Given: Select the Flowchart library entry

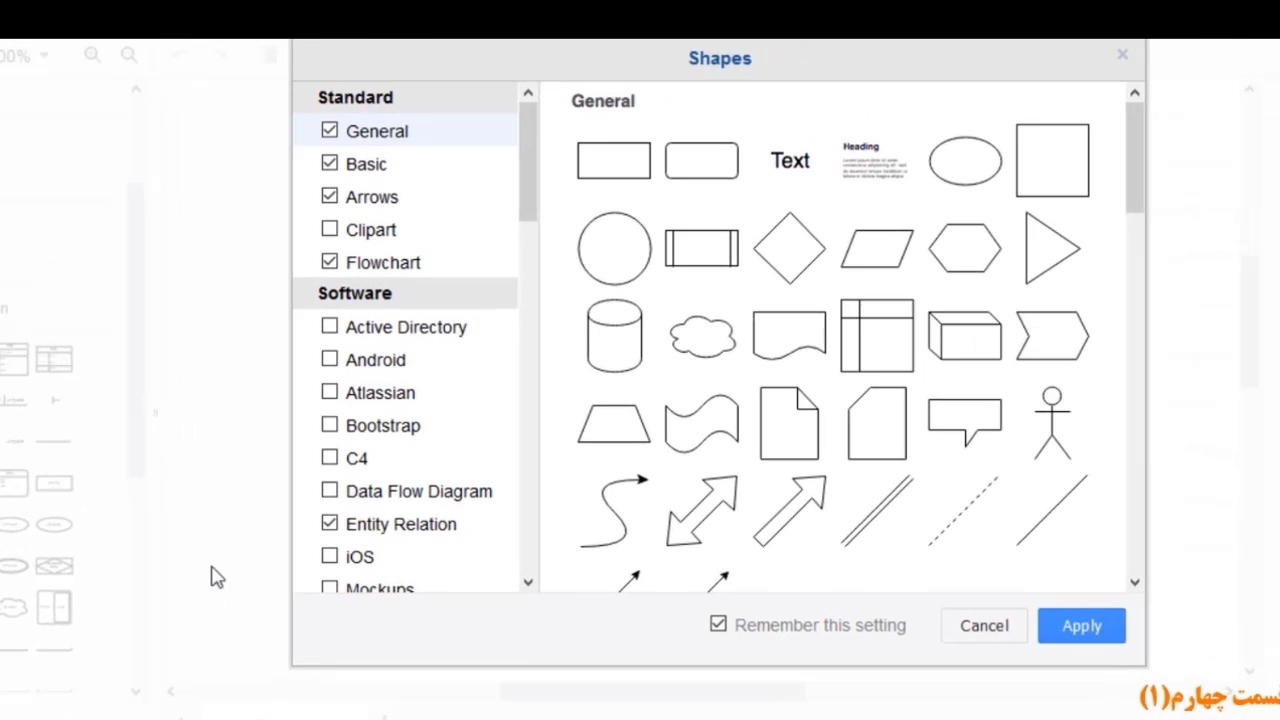Looking at the screenshot, I should pyautogui.click(x=383, y=262).
